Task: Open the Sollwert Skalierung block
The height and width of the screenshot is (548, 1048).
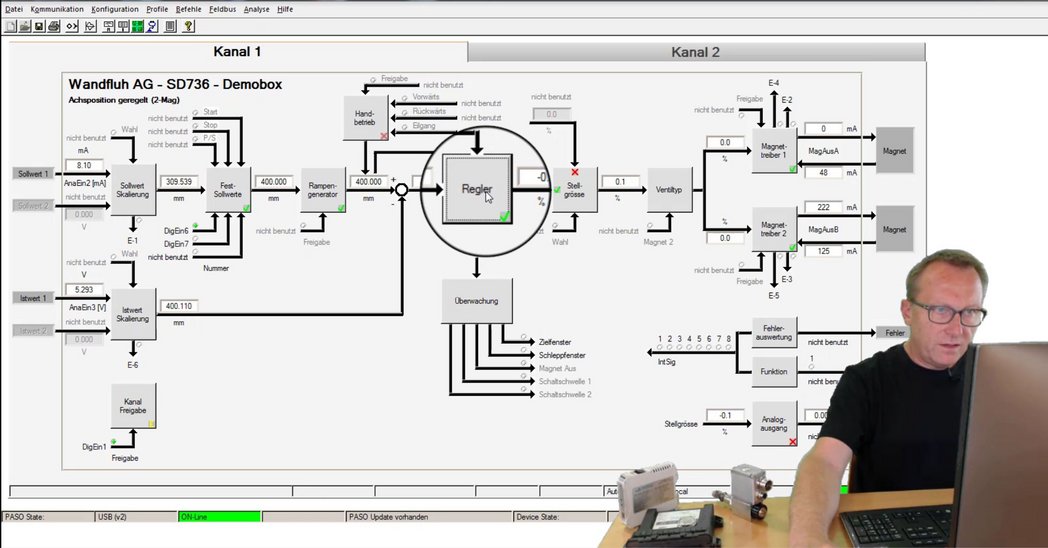Action: pos(132,190)
